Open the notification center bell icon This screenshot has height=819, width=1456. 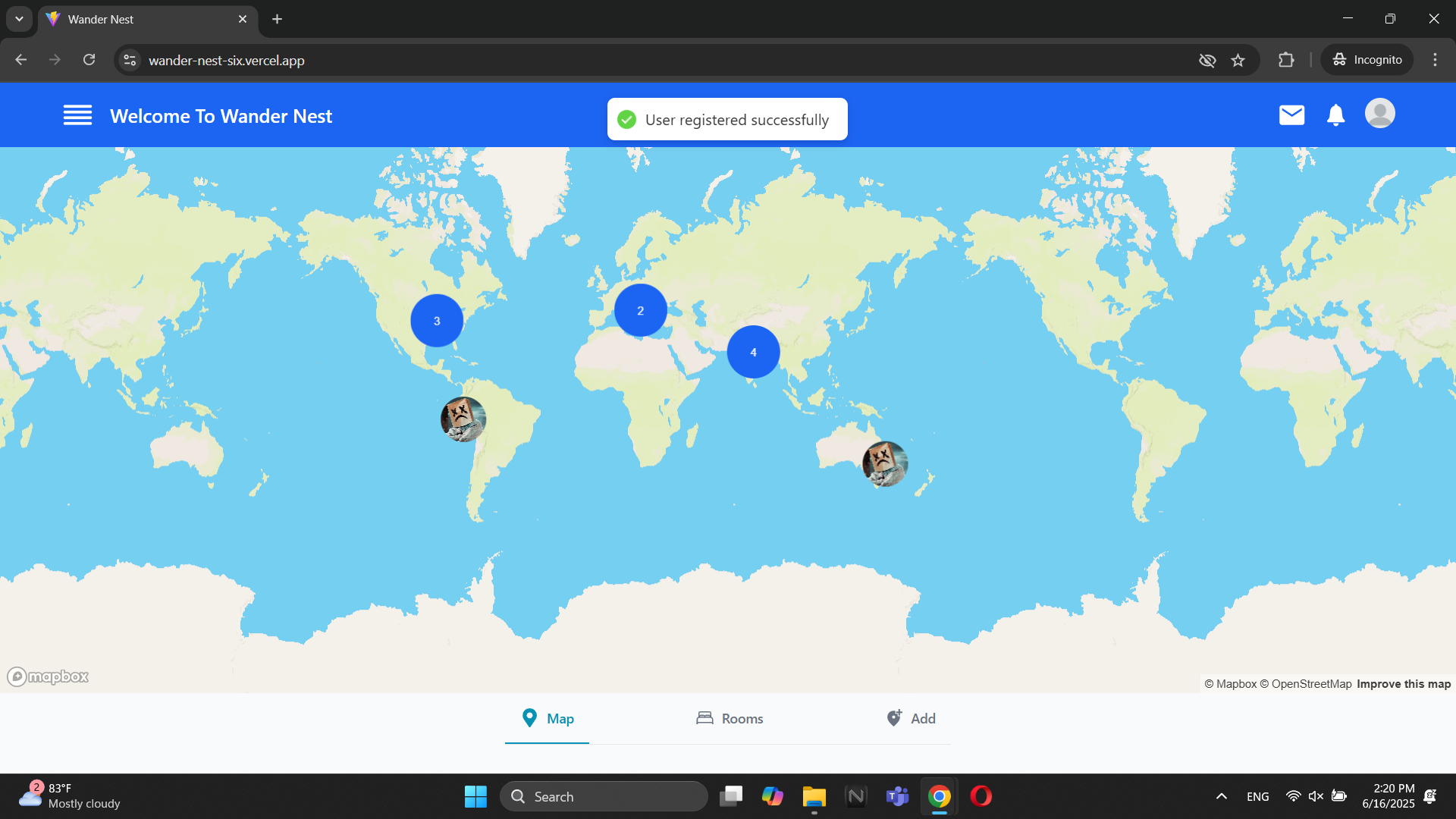tap(1430, 796)
